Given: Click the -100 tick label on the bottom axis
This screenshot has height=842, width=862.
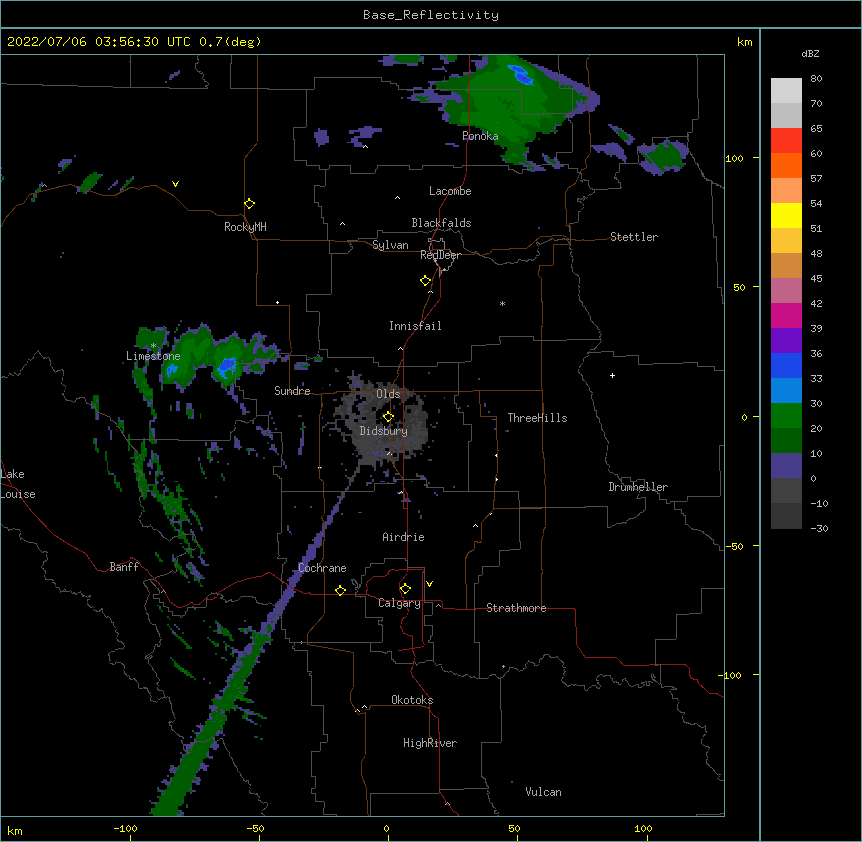Looking at the screenshot, I should [x=126, y=828].
